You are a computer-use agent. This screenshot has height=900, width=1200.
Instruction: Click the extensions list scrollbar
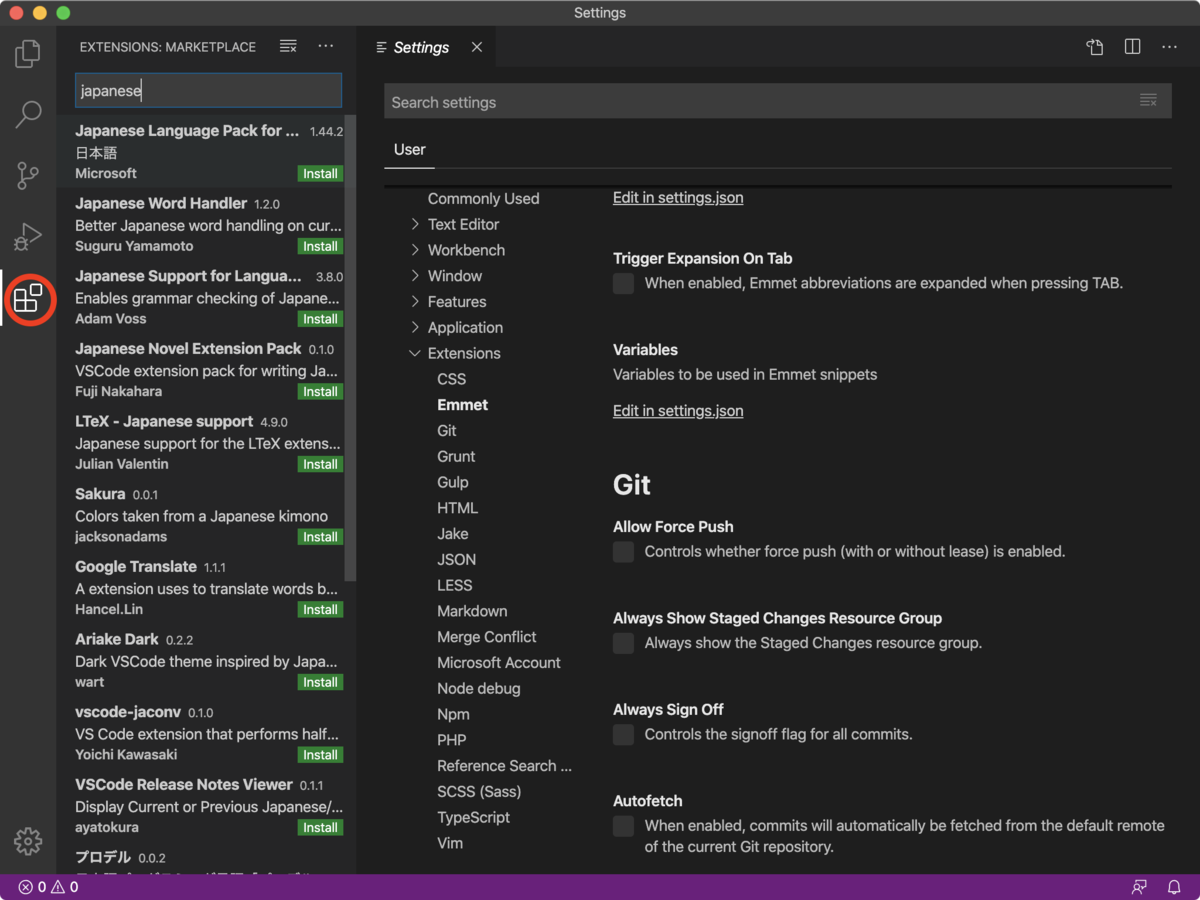[350, 348]
